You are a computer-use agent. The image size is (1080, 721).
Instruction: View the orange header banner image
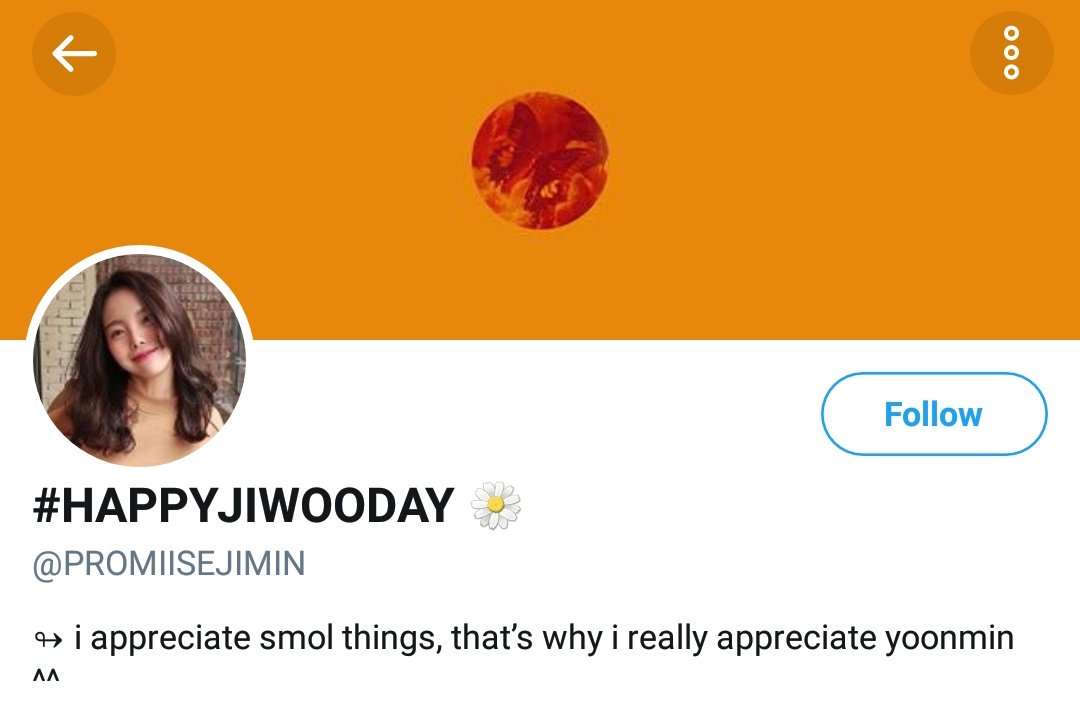tap(540, 170)
